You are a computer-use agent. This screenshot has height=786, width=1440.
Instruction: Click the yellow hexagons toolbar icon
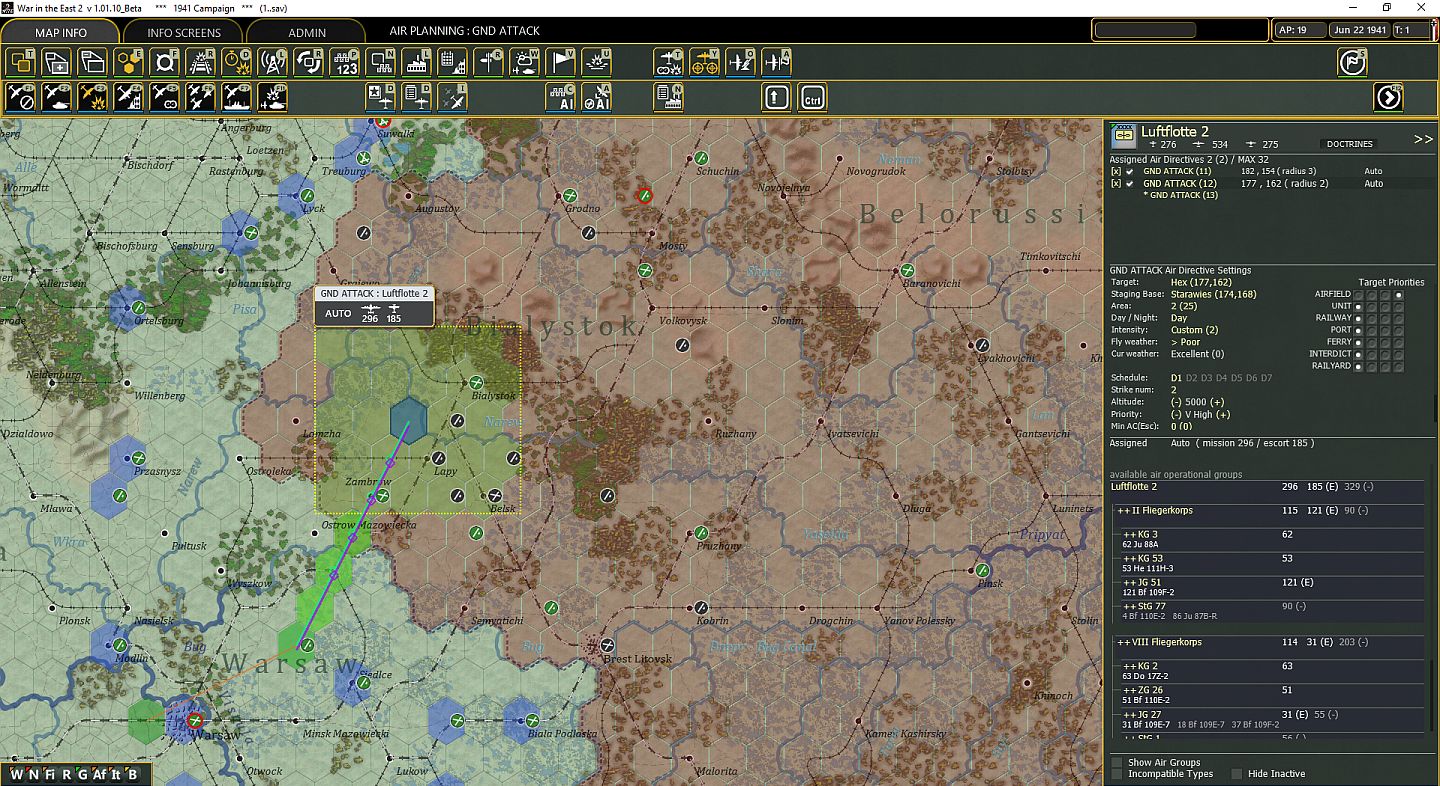(129, 62)
